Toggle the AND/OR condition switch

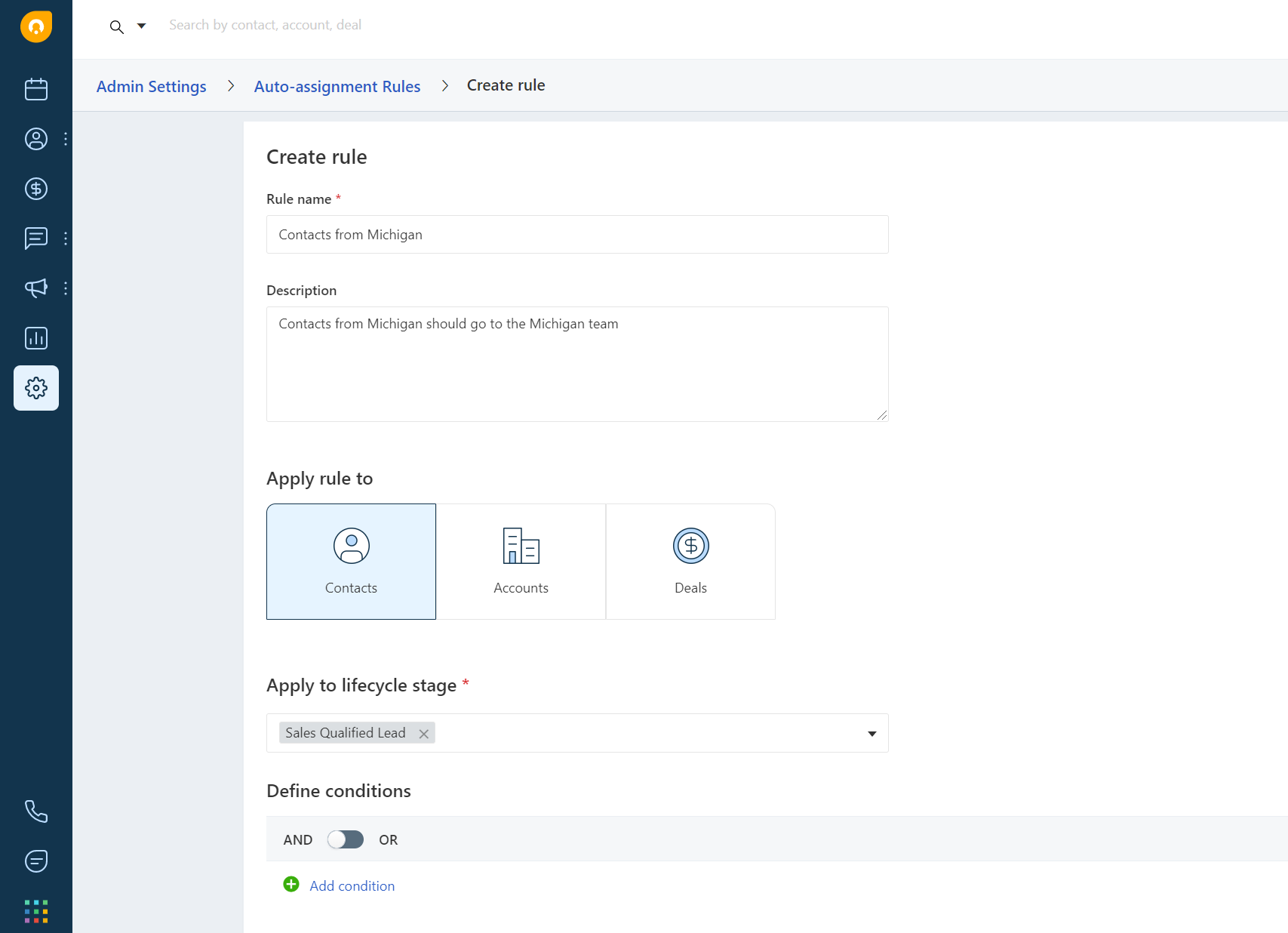(346, 839)
